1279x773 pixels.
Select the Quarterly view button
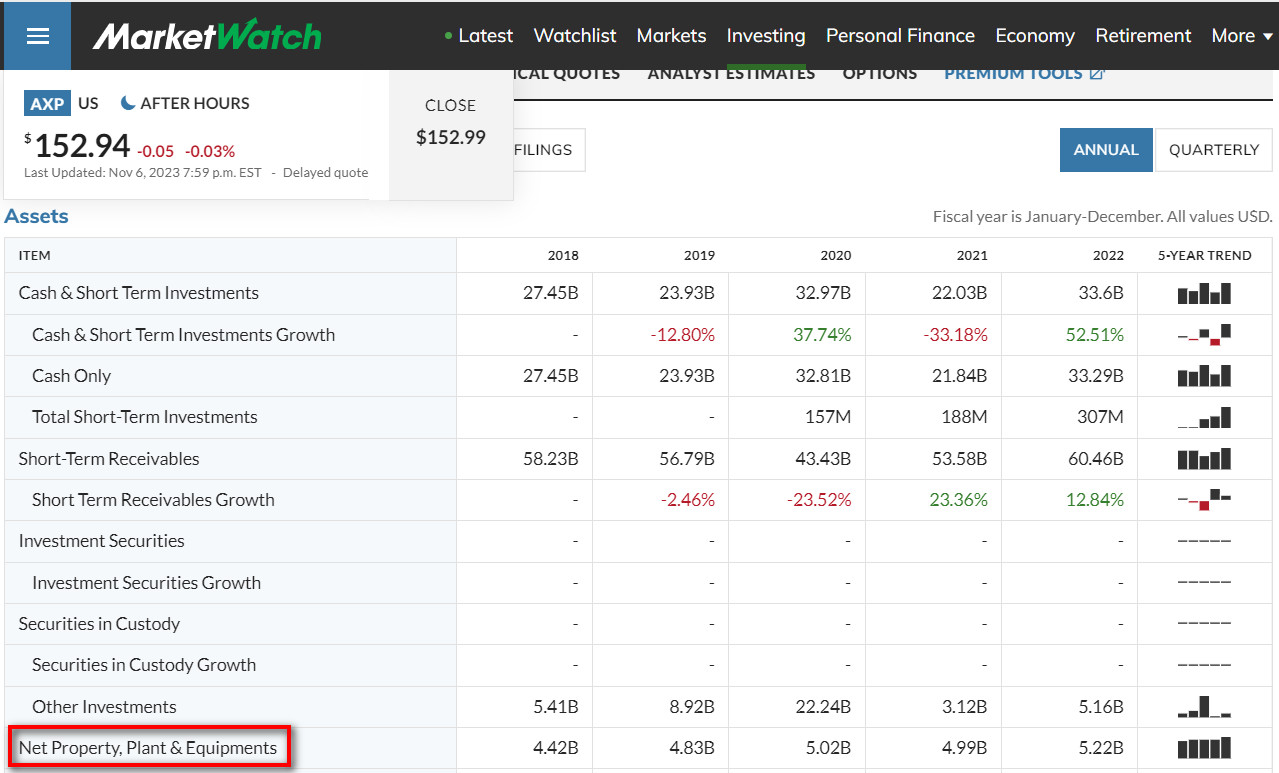pos(1214,150)
